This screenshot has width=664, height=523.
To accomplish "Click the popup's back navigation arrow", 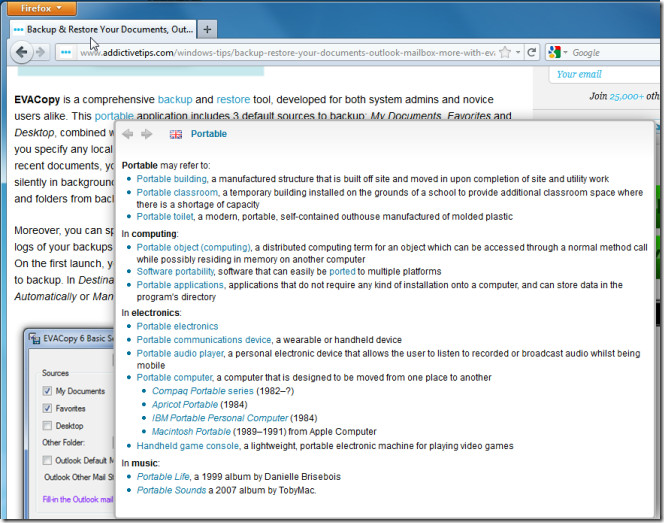I will point(128,134).
